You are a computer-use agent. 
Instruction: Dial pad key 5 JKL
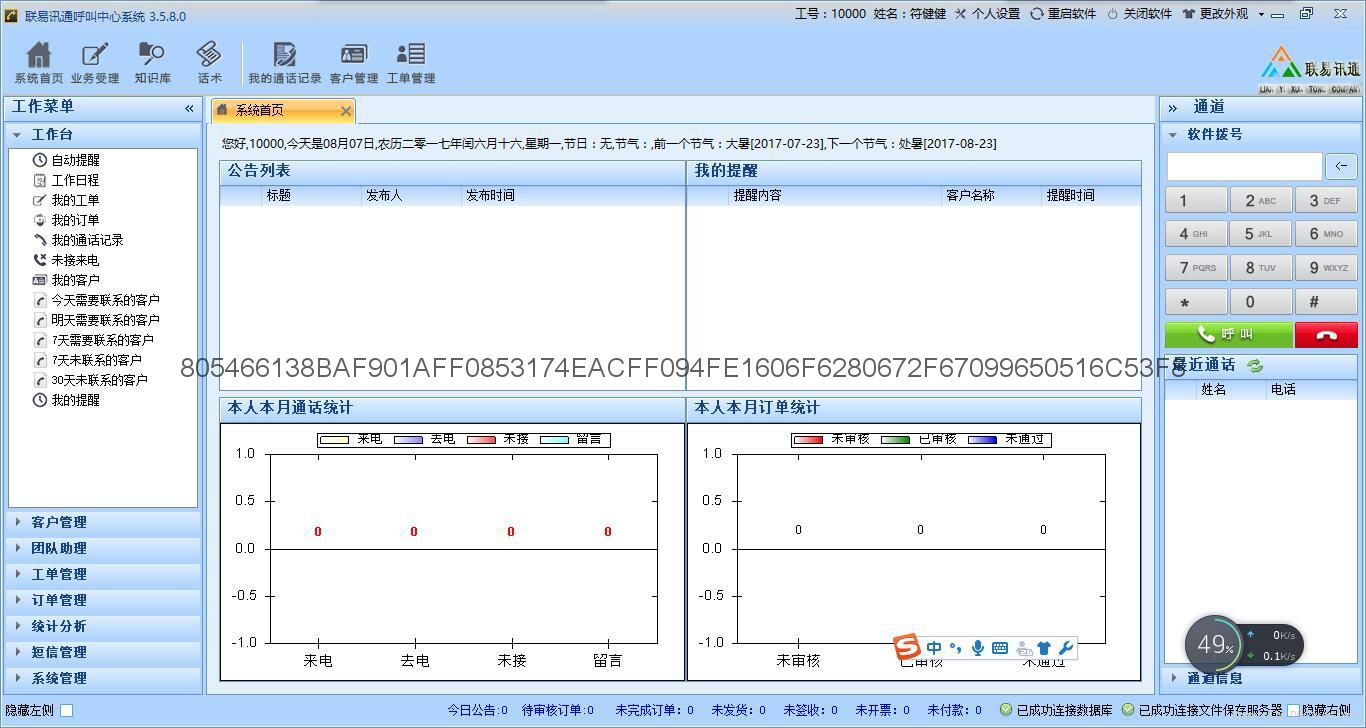point(1261,234)
